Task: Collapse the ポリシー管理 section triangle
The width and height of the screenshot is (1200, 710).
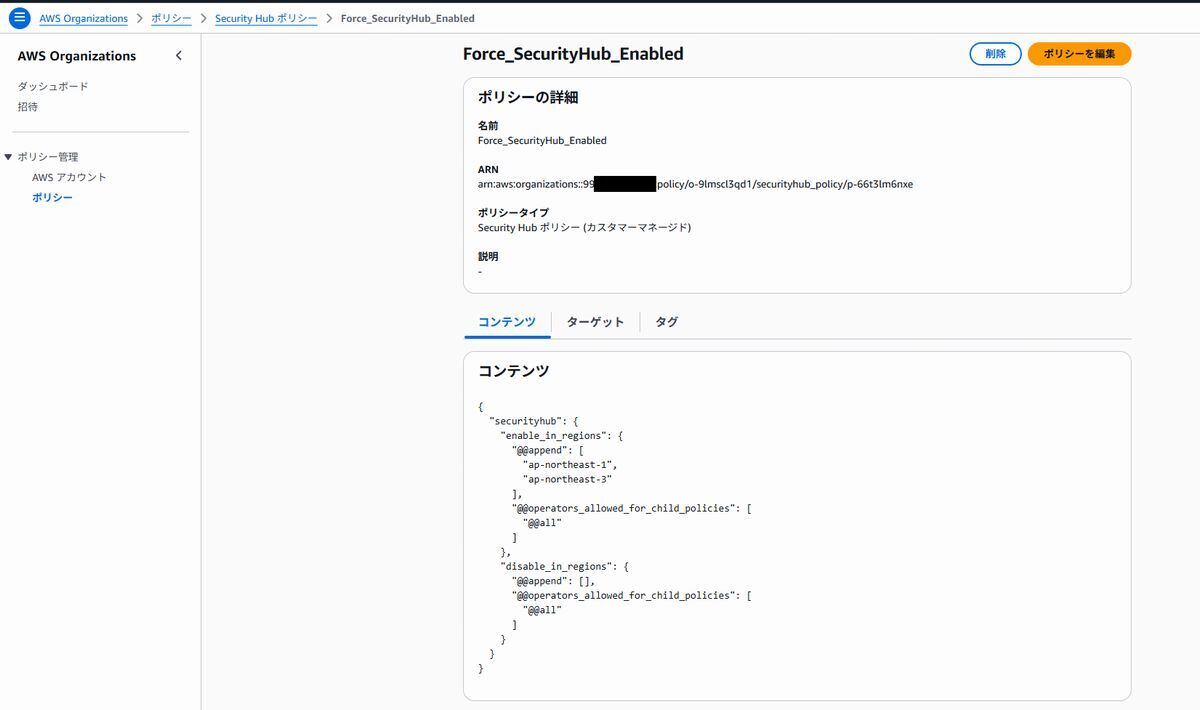Action: pyautogui.click(x=8, y=157)
